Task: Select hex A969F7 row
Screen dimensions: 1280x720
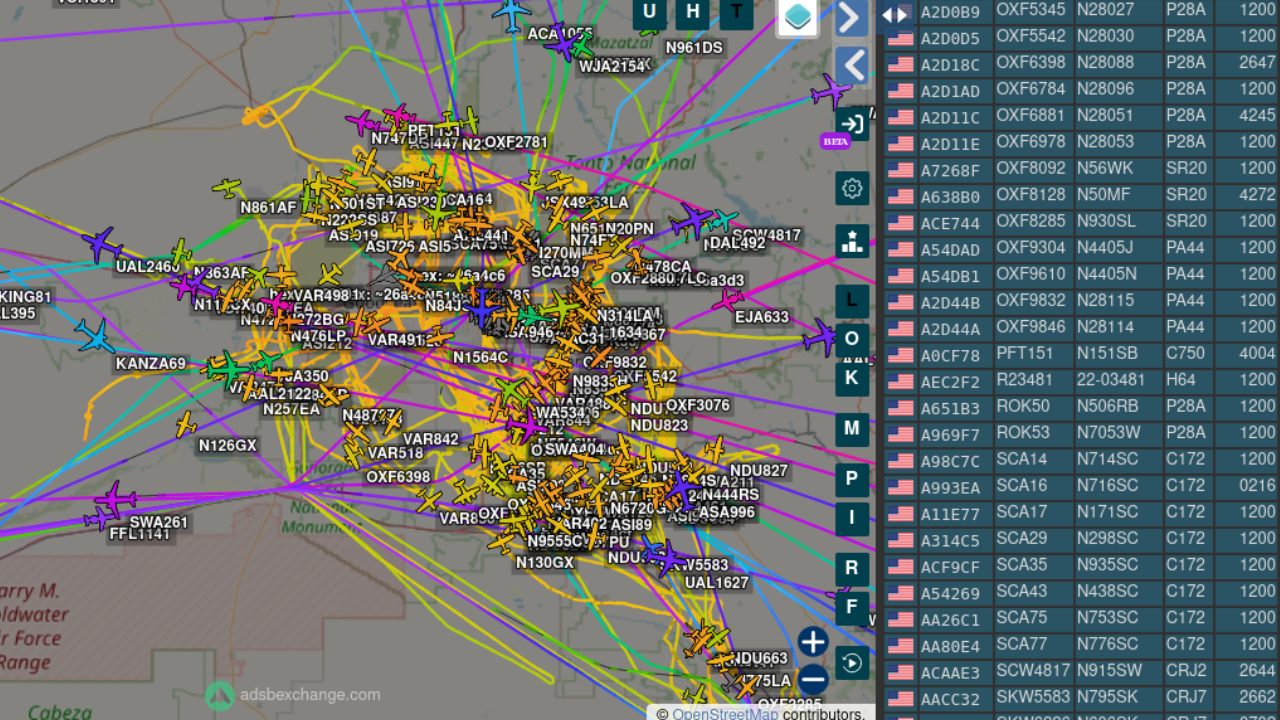Action: pyautogui.click(x=950, y=434)
